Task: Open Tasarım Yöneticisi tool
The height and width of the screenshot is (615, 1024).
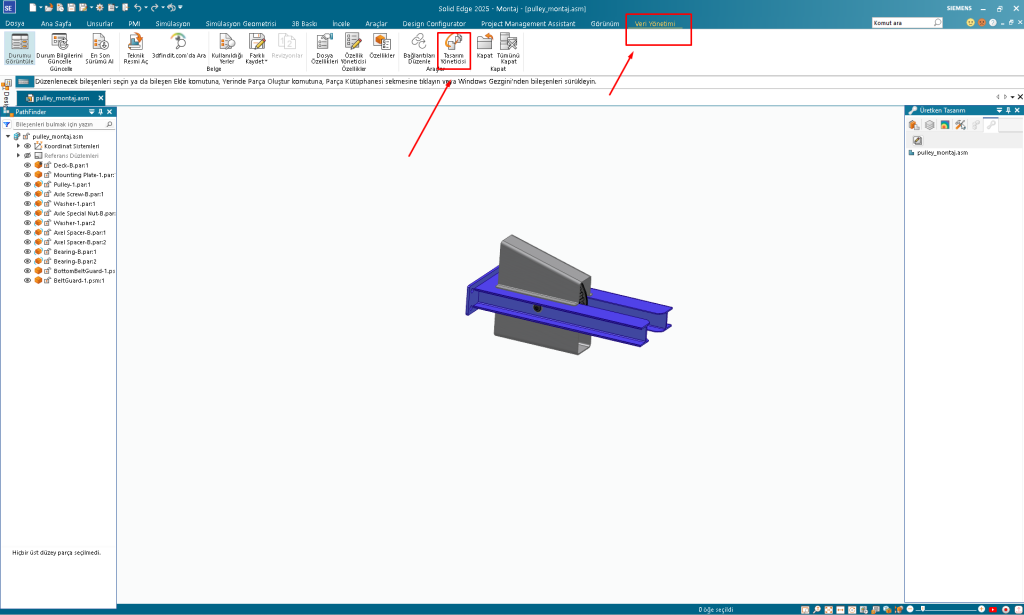Action: (454, 47)
